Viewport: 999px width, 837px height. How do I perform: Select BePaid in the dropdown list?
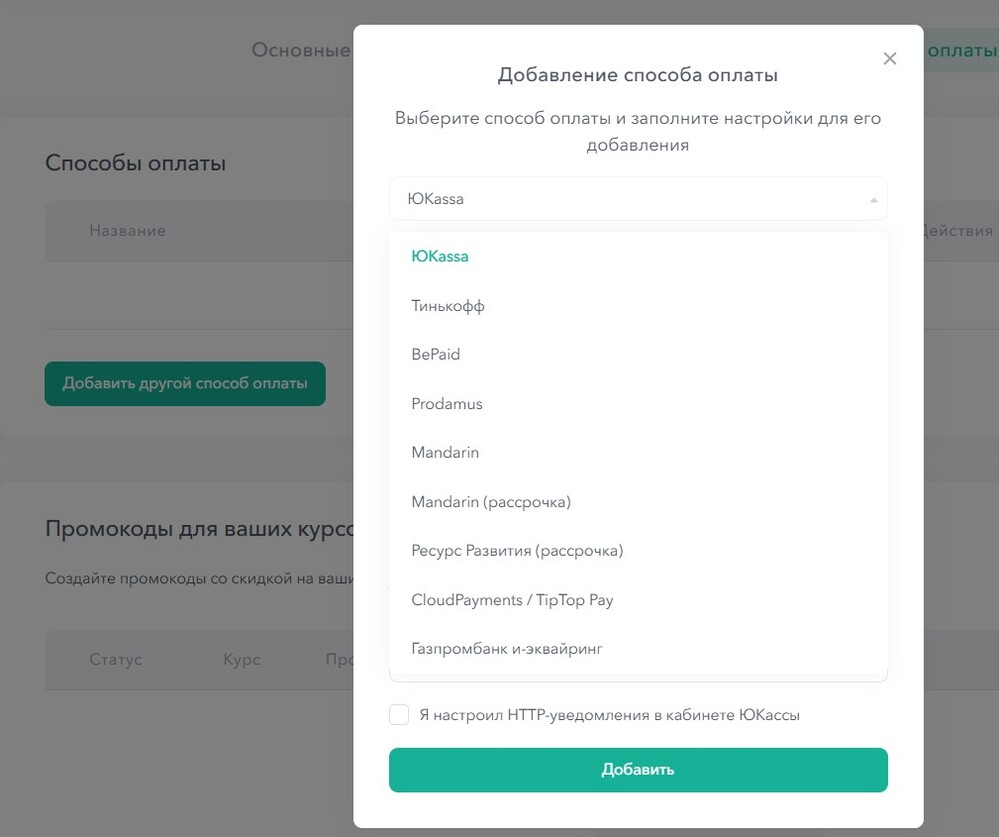436,355
